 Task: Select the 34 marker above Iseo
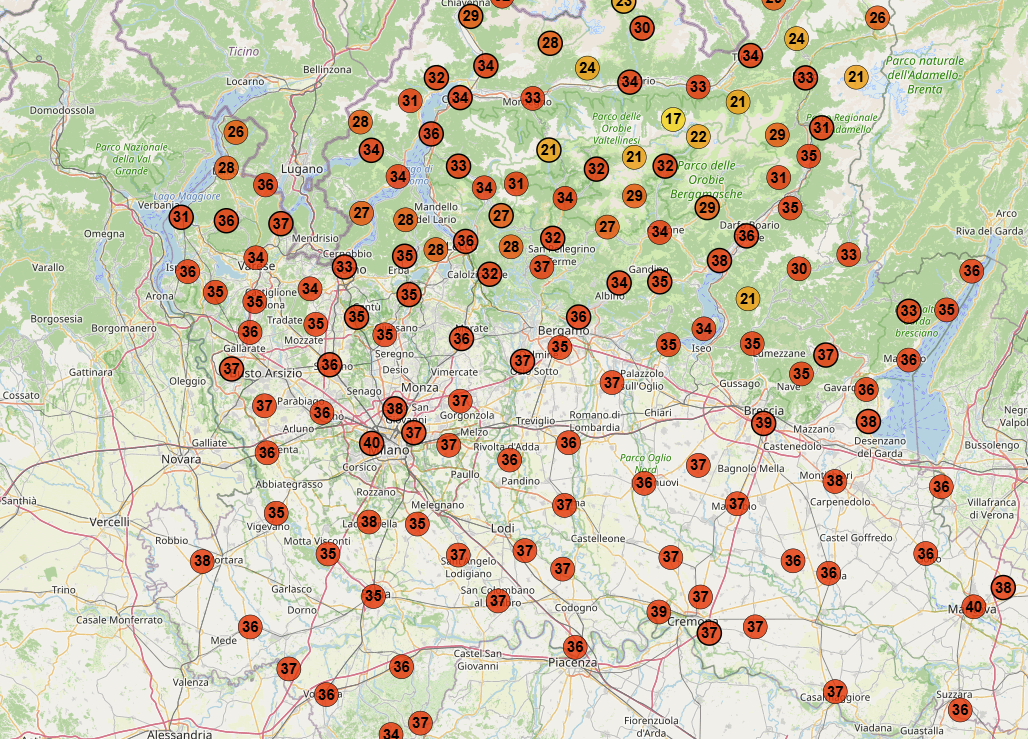pyautogui.click(x=703, y=329)
